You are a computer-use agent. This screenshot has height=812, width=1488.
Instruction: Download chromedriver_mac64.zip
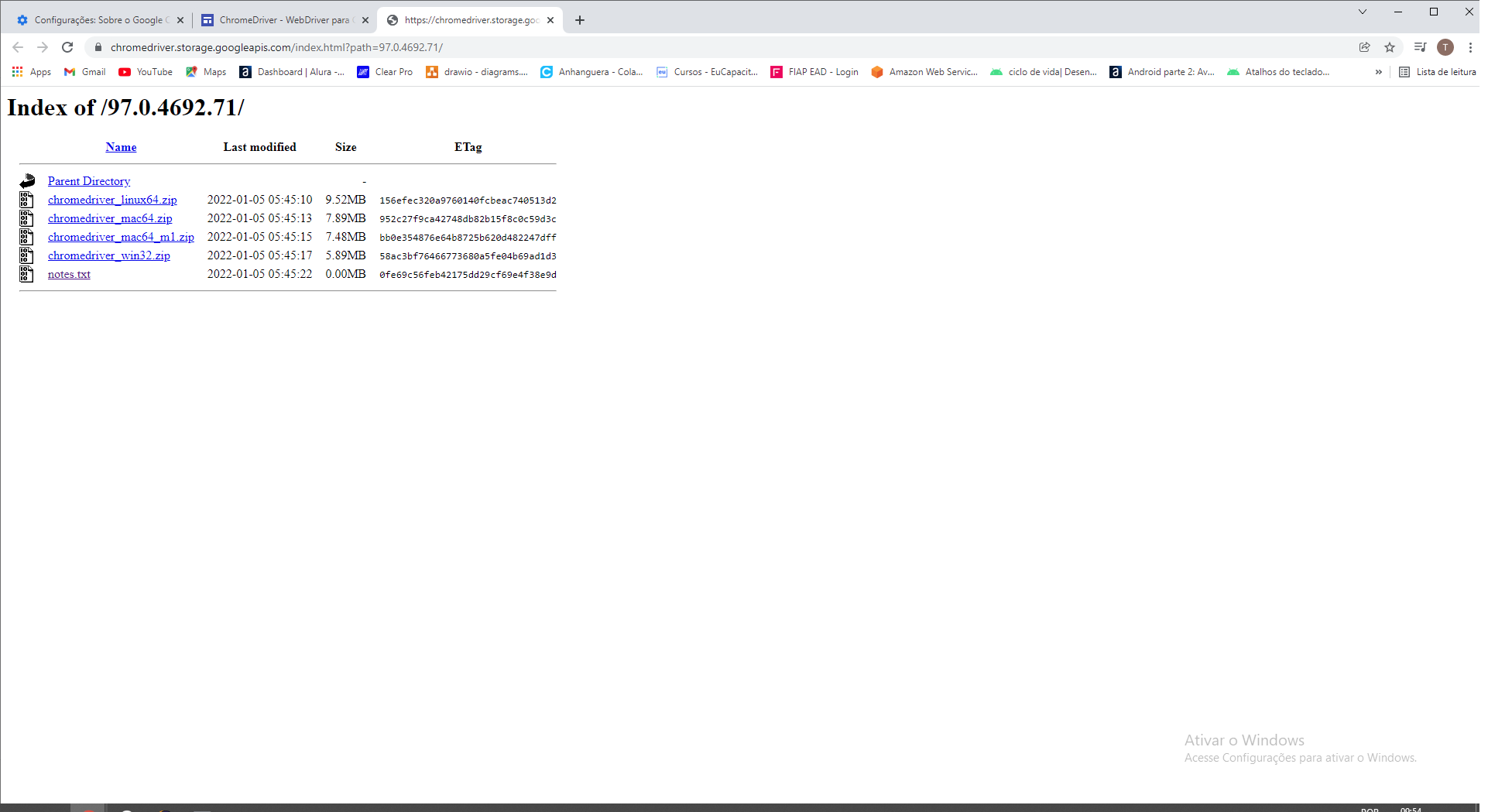coord(110,218)
